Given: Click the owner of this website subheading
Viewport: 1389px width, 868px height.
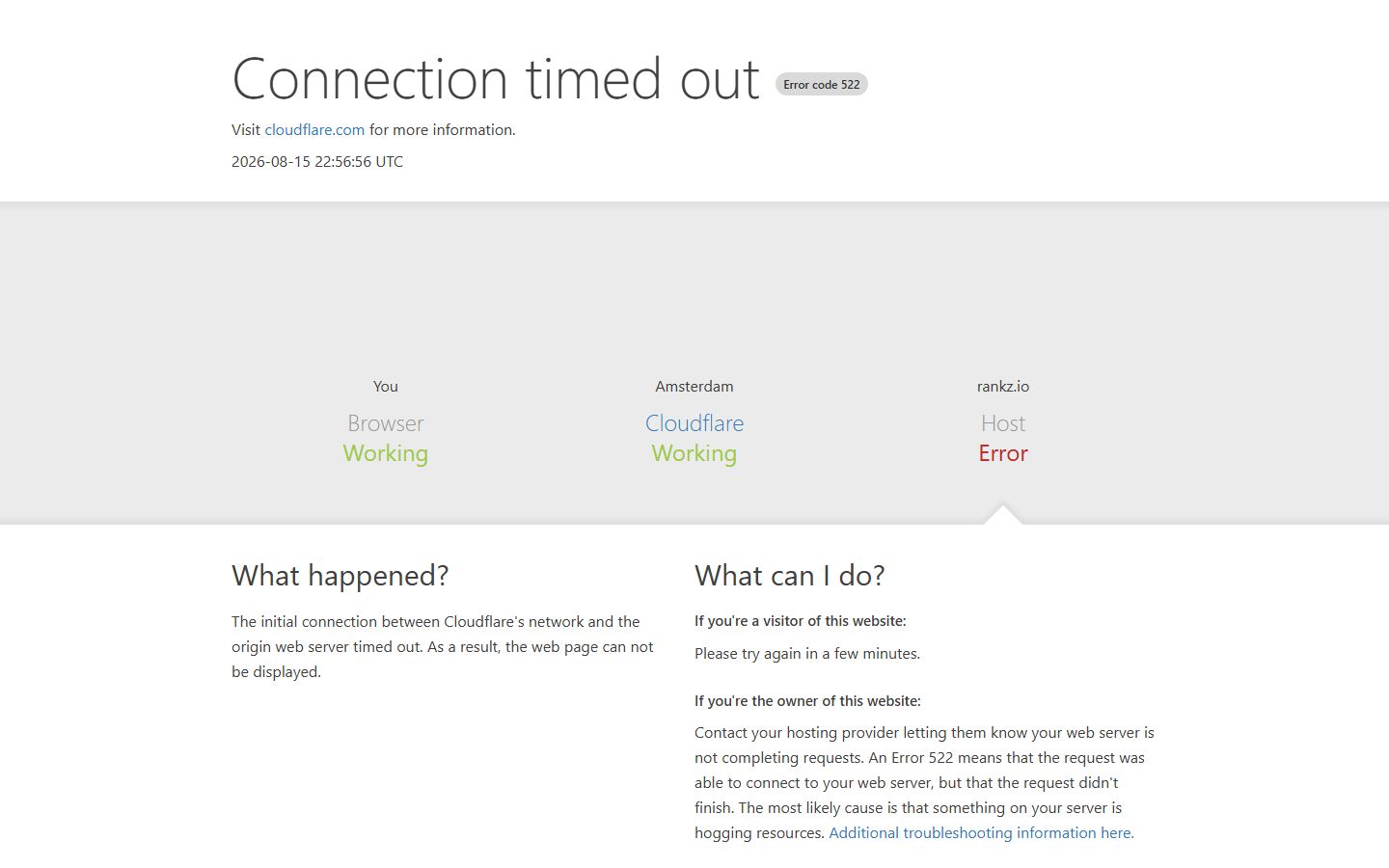Looking at the screenshot, I should [807, 701].
